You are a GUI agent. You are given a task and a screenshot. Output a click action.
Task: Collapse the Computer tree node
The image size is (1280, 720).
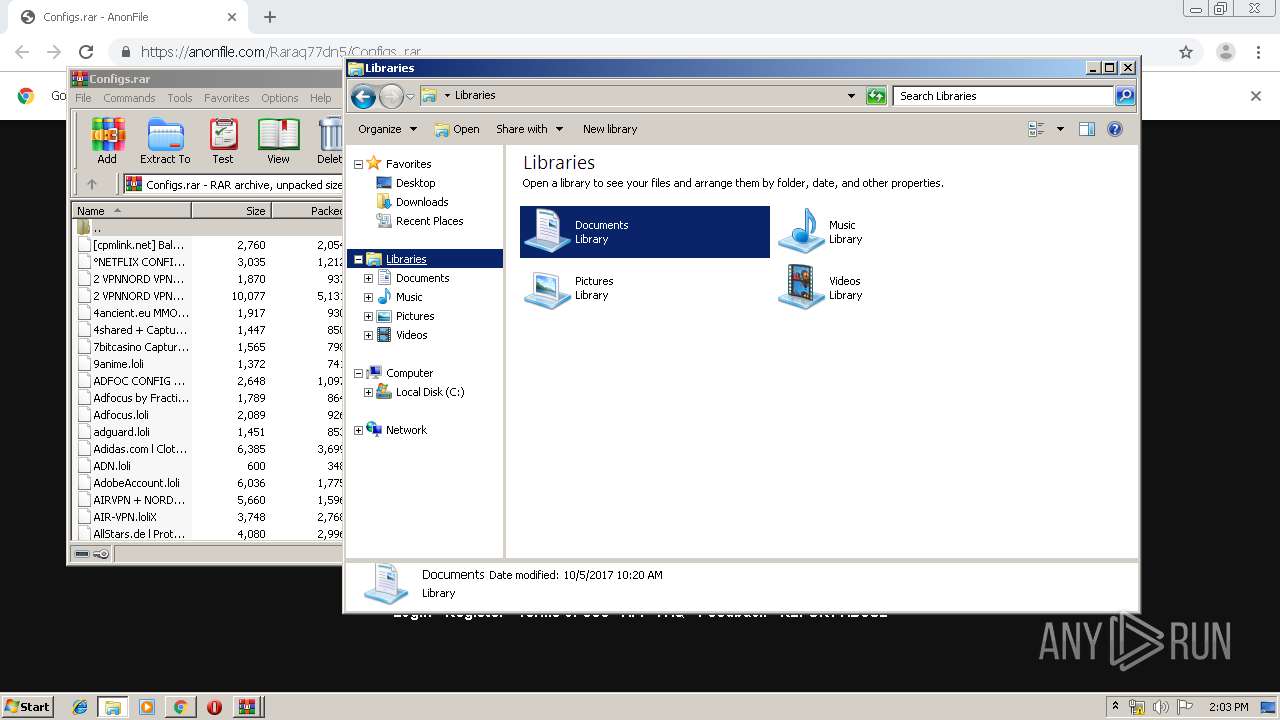pyautogui.click(x=359, y=373)
